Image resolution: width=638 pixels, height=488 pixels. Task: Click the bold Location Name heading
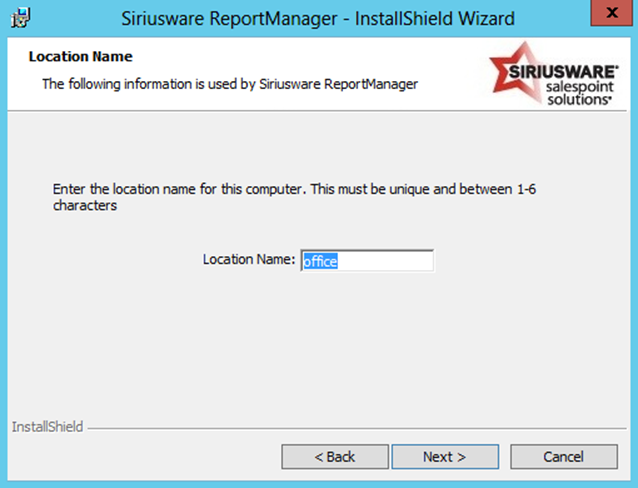coord(81,57)
